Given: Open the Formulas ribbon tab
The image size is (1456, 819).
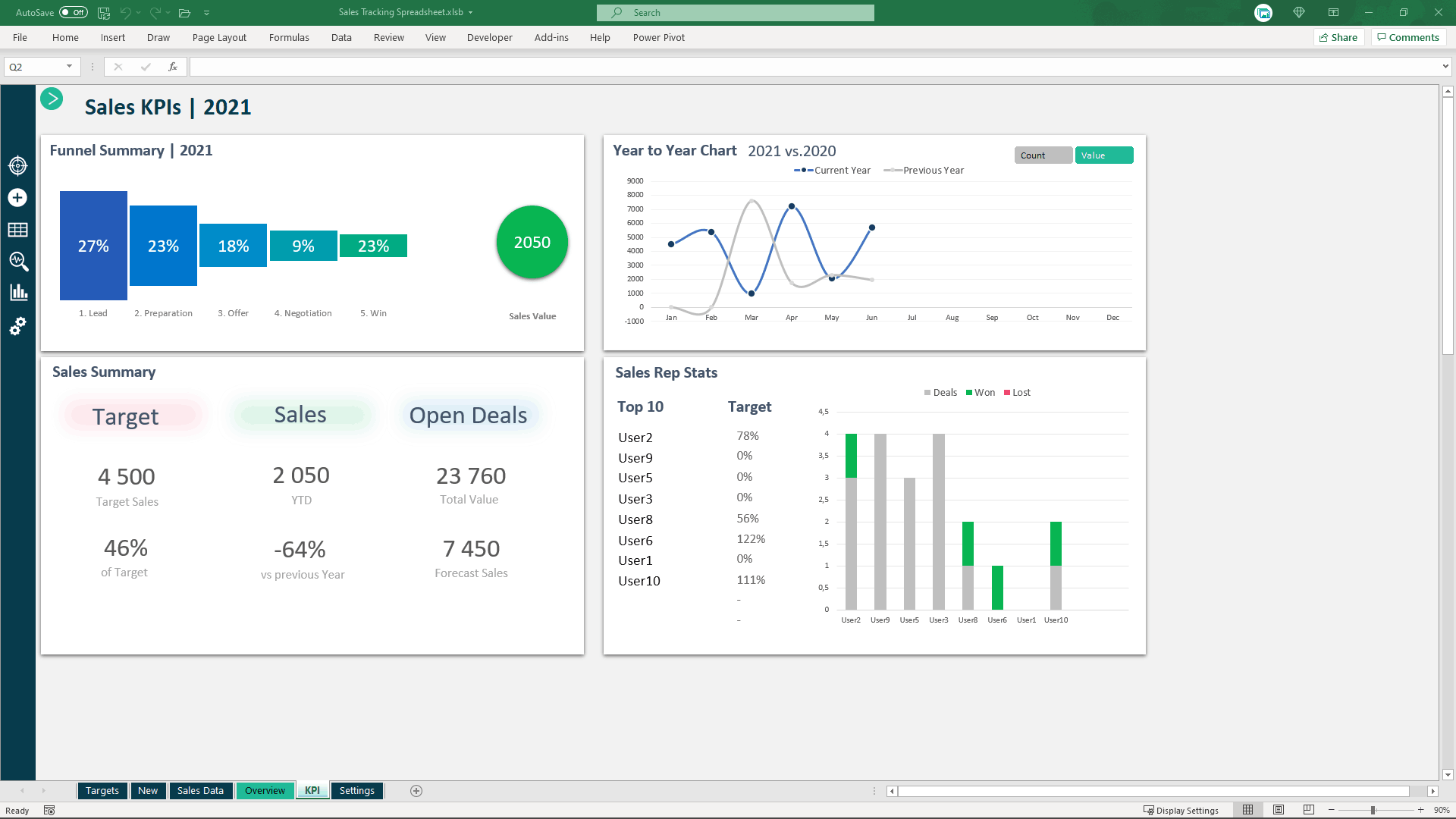Looking at the screenshot, I should [x=289, y=38].
